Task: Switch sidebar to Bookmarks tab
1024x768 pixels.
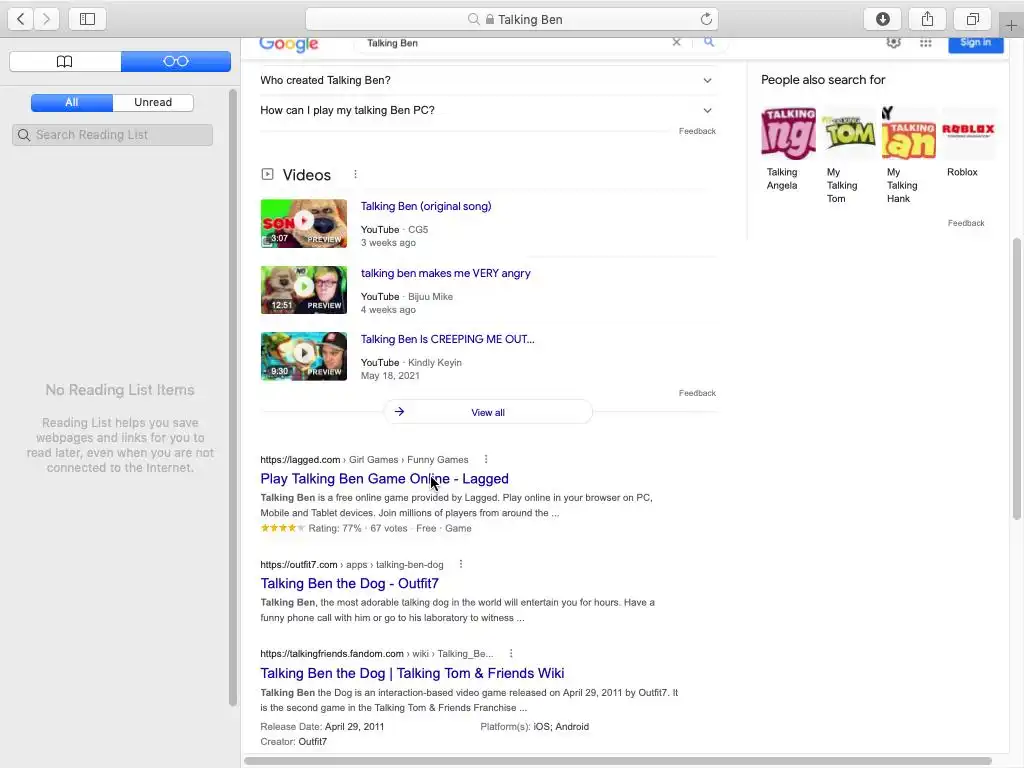Action: pyautogui.click(x=65, y=61)
